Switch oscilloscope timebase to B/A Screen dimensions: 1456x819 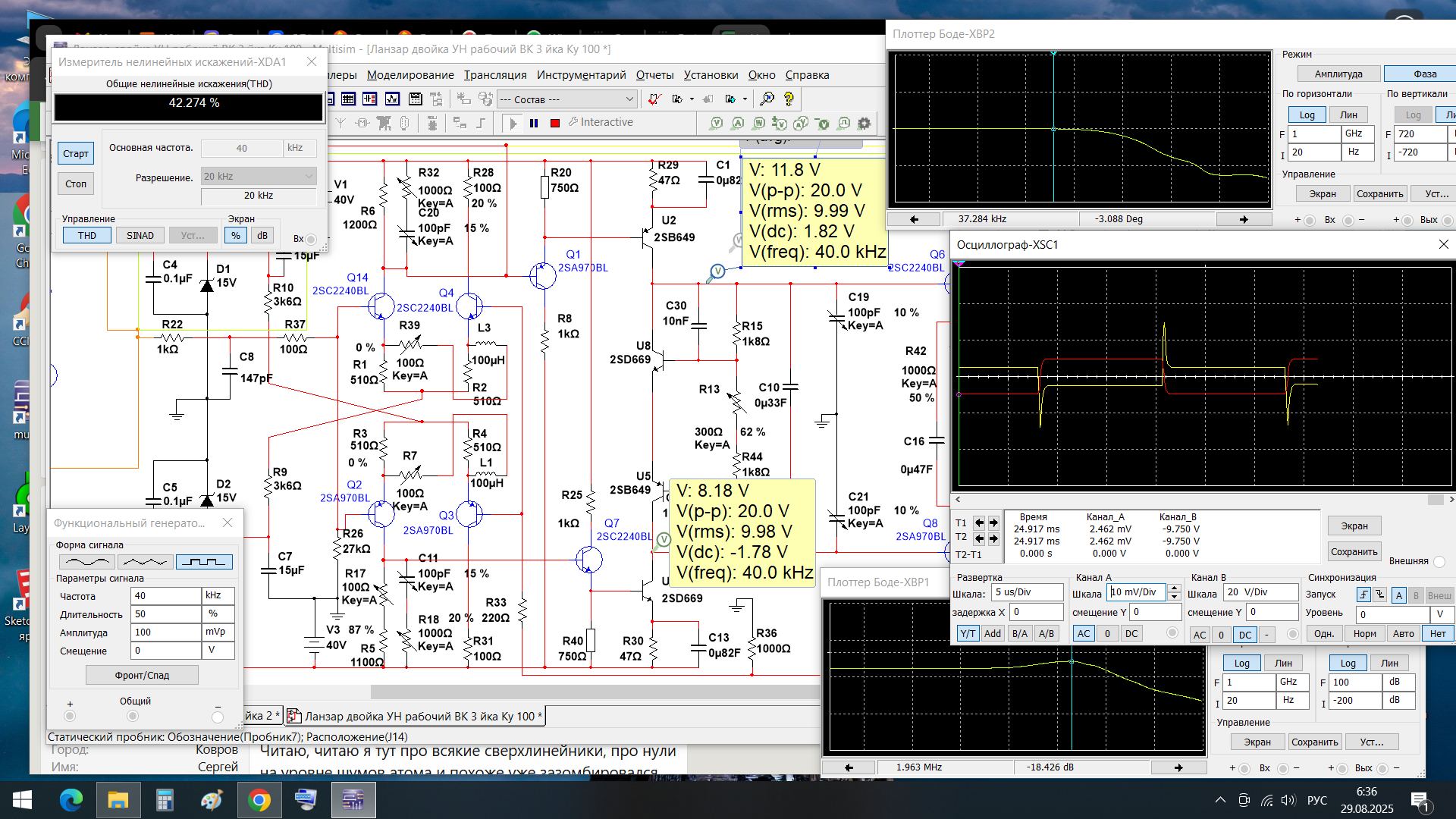tap(1020, 634)
